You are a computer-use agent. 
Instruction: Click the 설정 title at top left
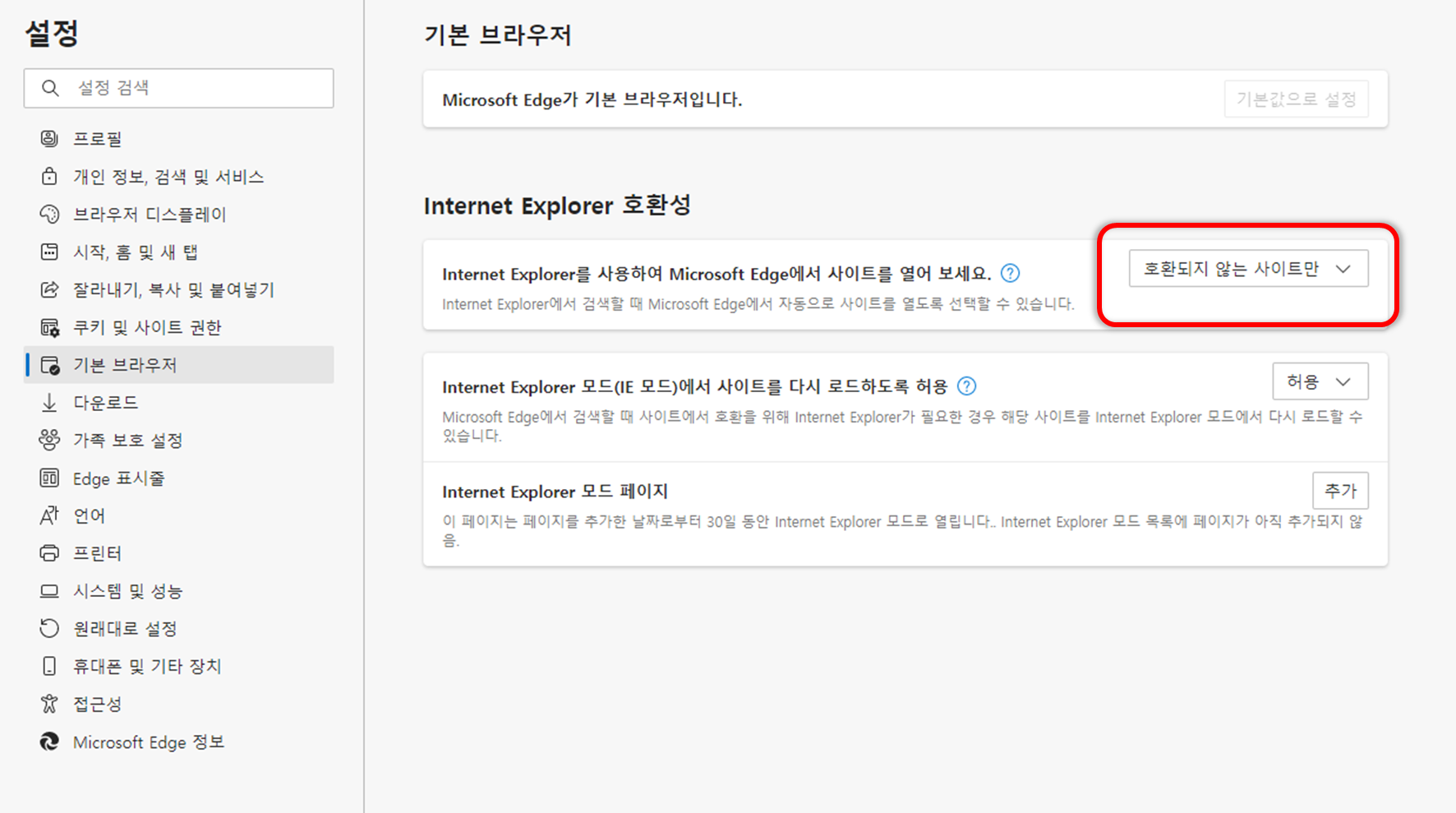(52, 33)
